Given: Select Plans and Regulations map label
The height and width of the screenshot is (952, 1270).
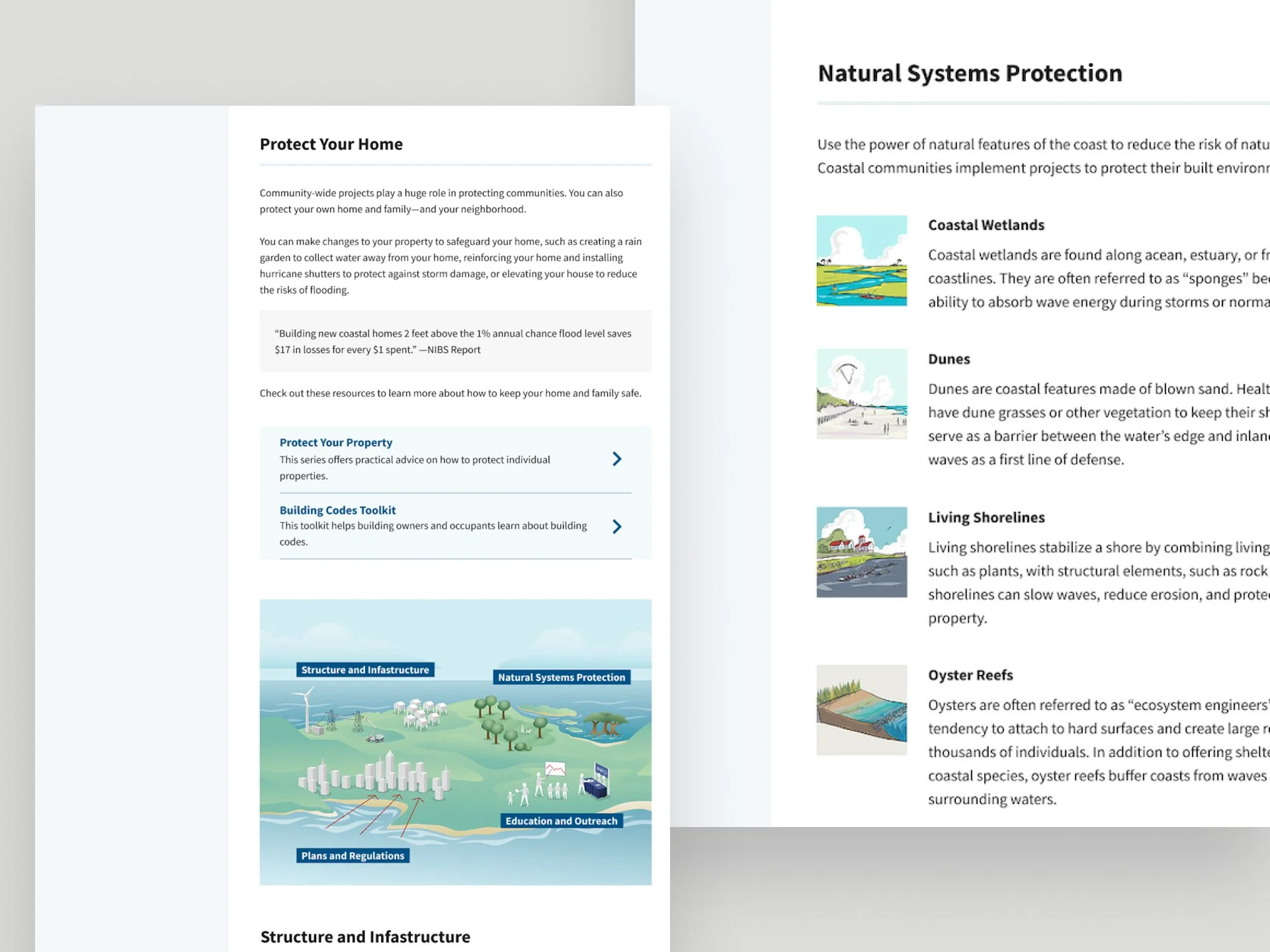Looking at the screenshot, I should coord(353,855).
